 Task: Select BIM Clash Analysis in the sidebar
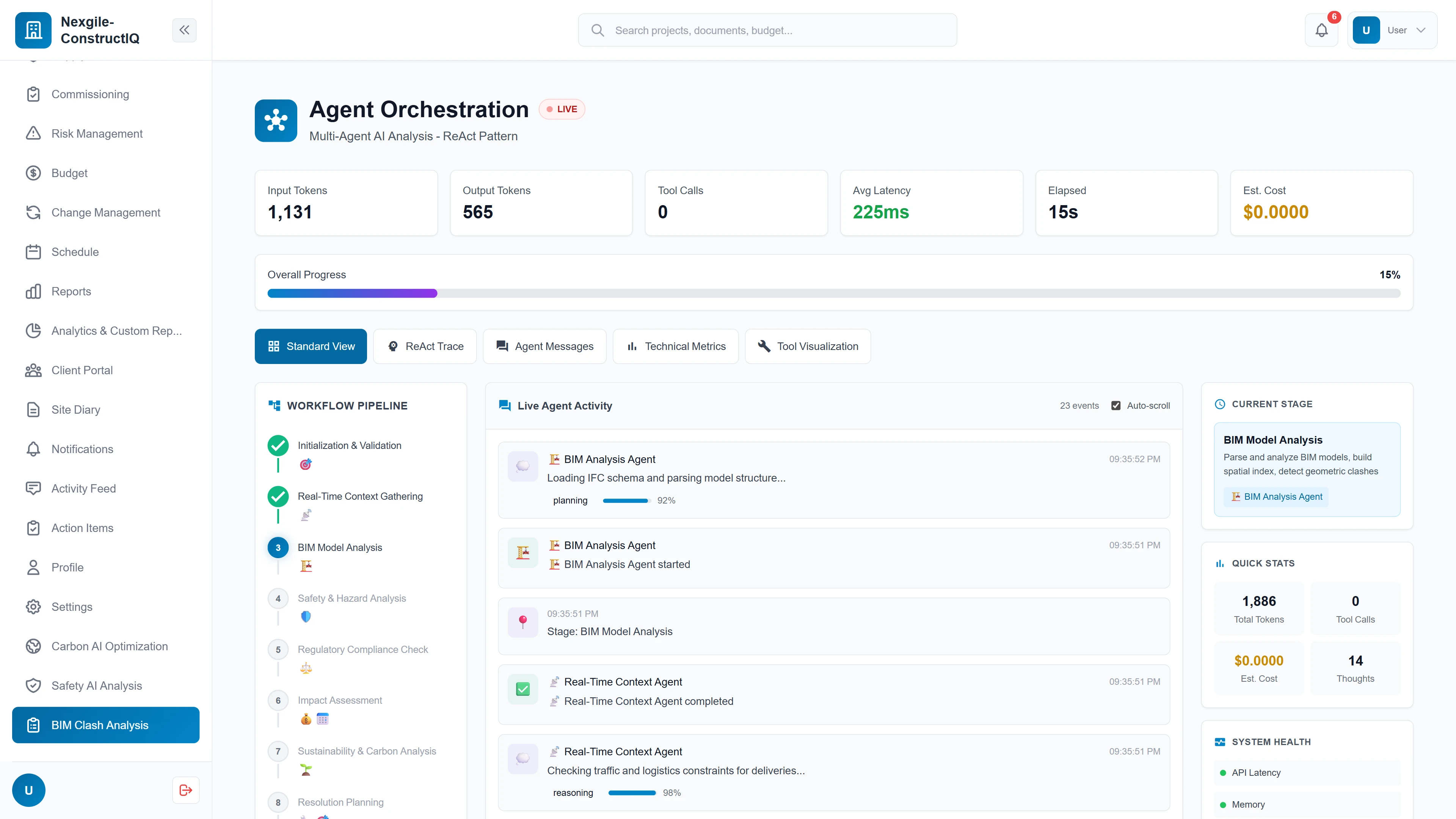point(105,725)
